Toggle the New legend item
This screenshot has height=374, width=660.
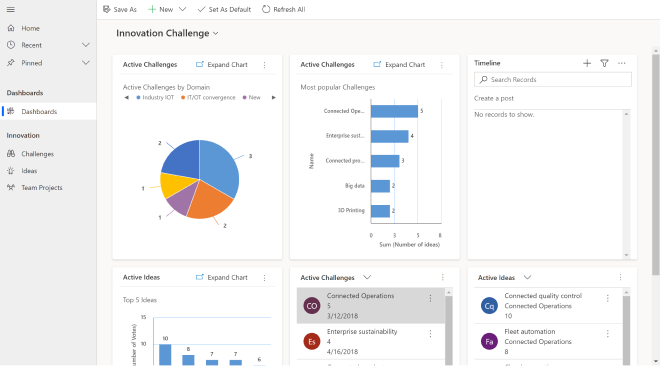coord(251,98)
